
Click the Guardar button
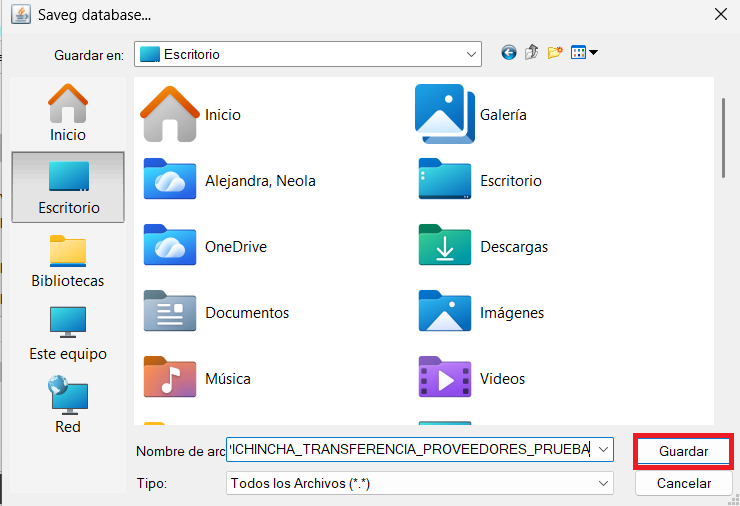(683, 451)
